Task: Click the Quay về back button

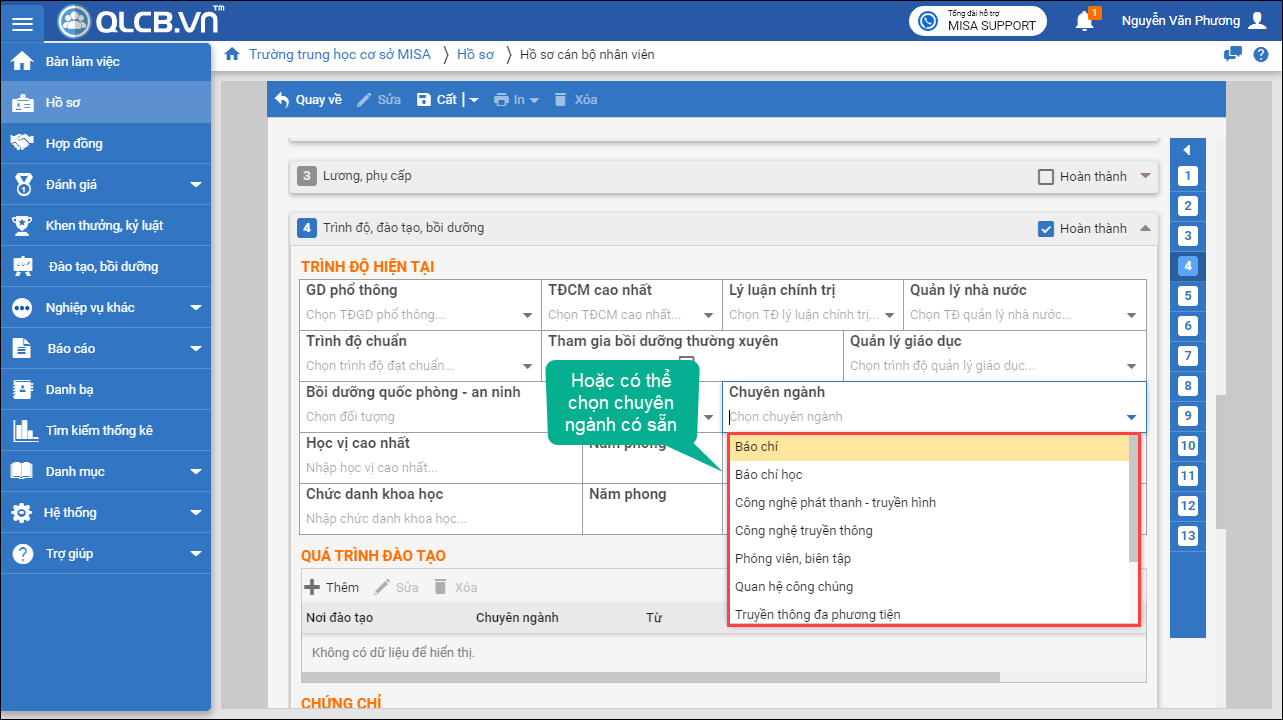Action: (309, 100)
